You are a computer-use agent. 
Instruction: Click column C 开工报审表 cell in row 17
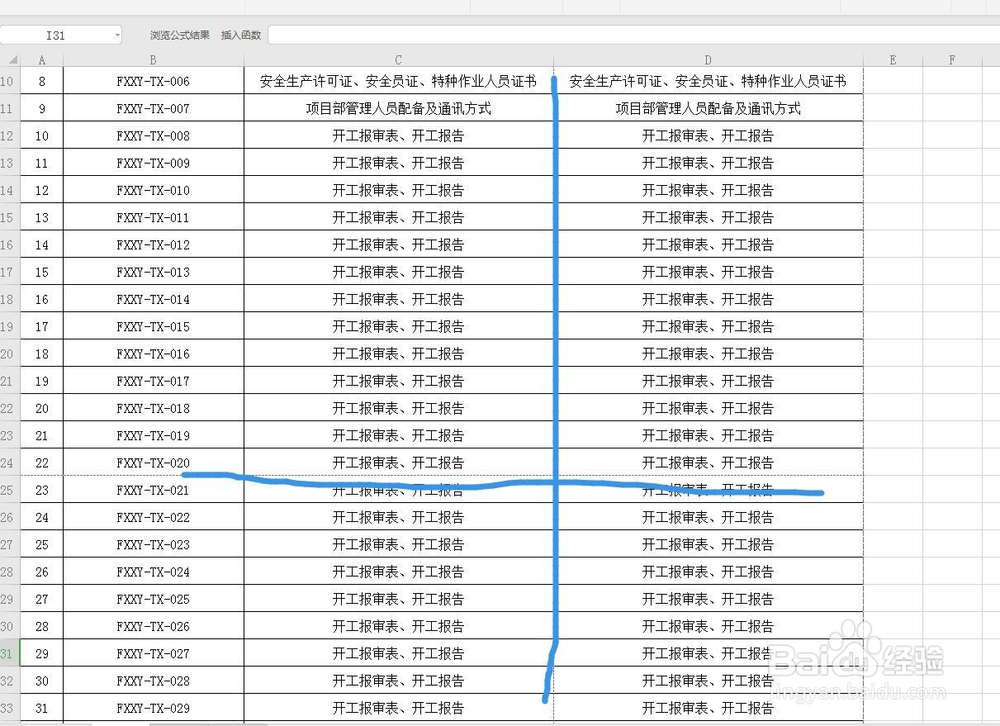(399, 272)
